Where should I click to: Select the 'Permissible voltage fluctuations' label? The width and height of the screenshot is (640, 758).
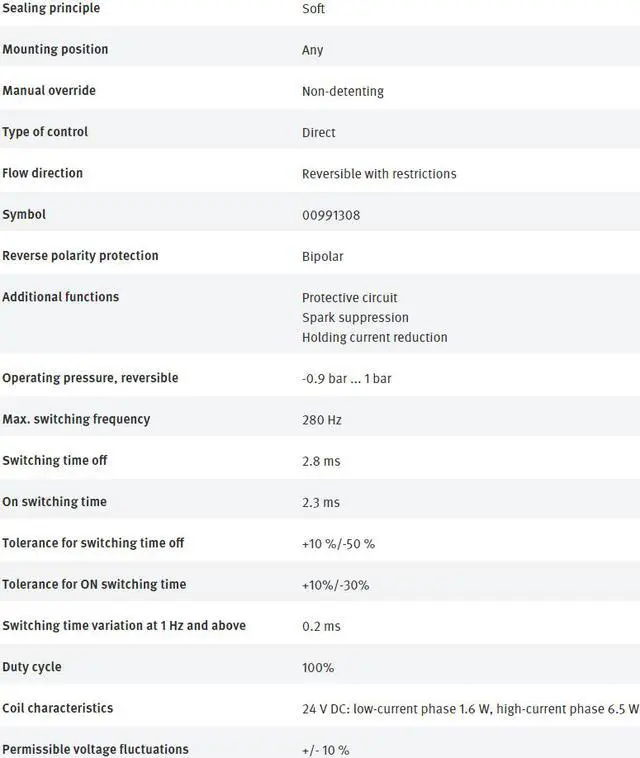pos(95,749)
